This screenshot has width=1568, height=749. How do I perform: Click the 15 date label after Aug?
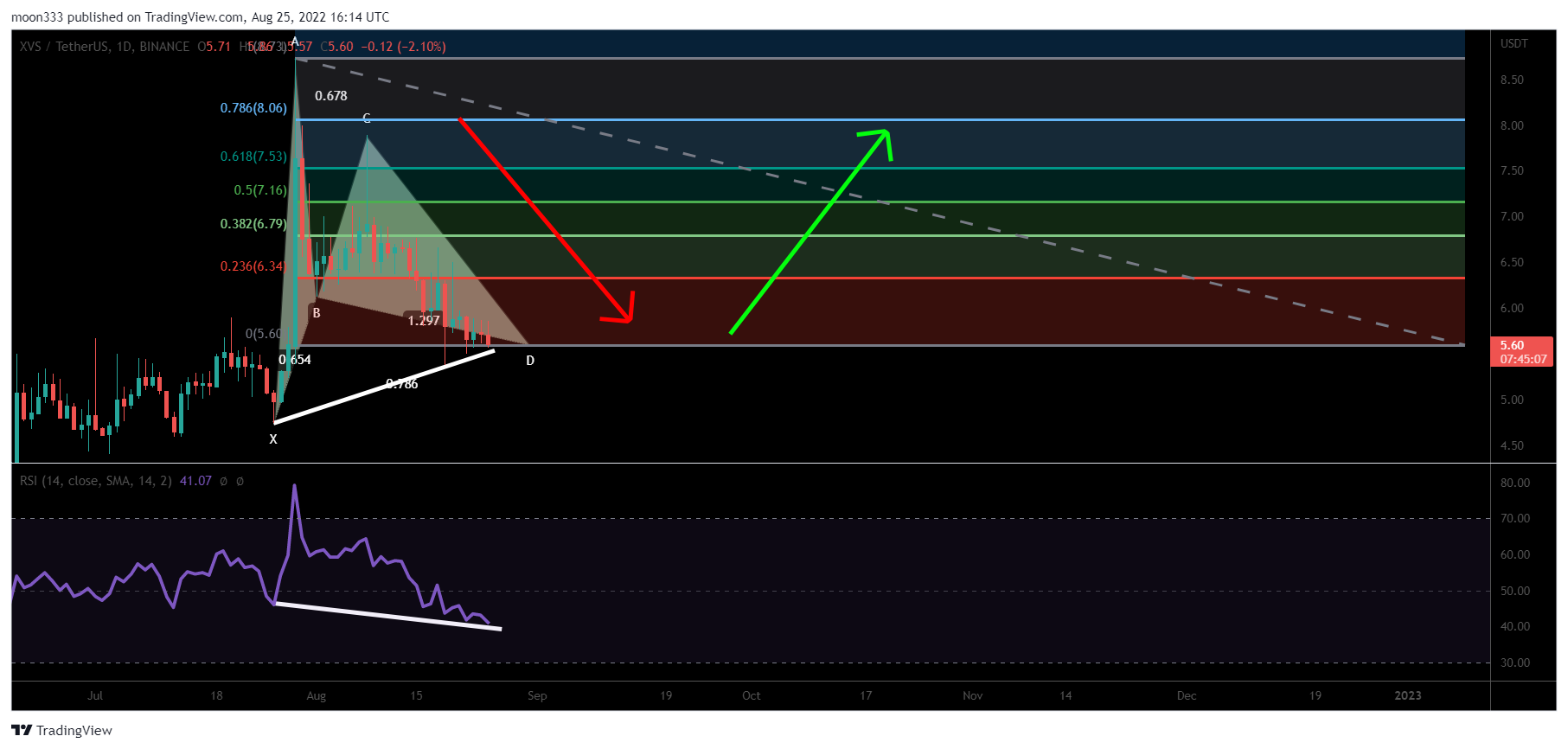click(416, 696)
